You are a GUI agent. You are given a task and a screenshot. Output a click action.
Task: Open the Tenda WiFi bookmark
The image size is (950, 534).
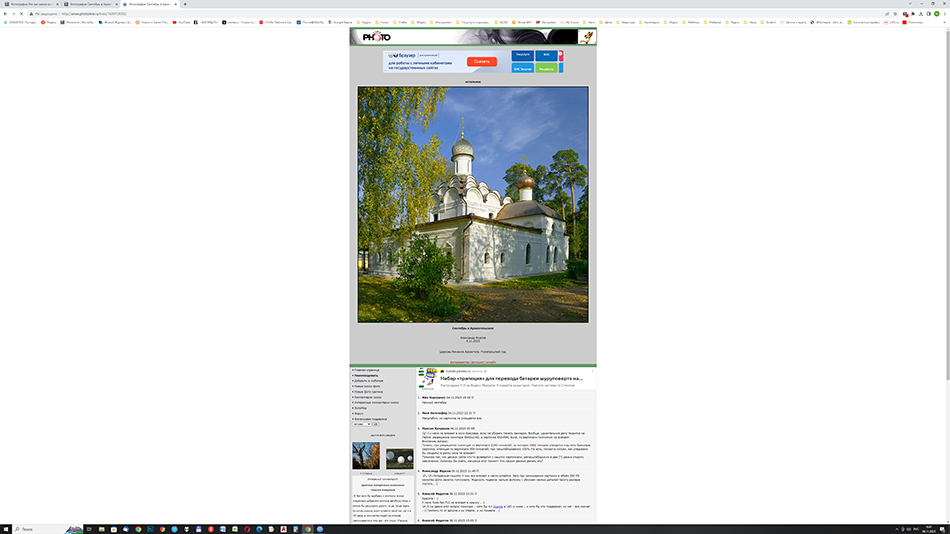[522, 22]
